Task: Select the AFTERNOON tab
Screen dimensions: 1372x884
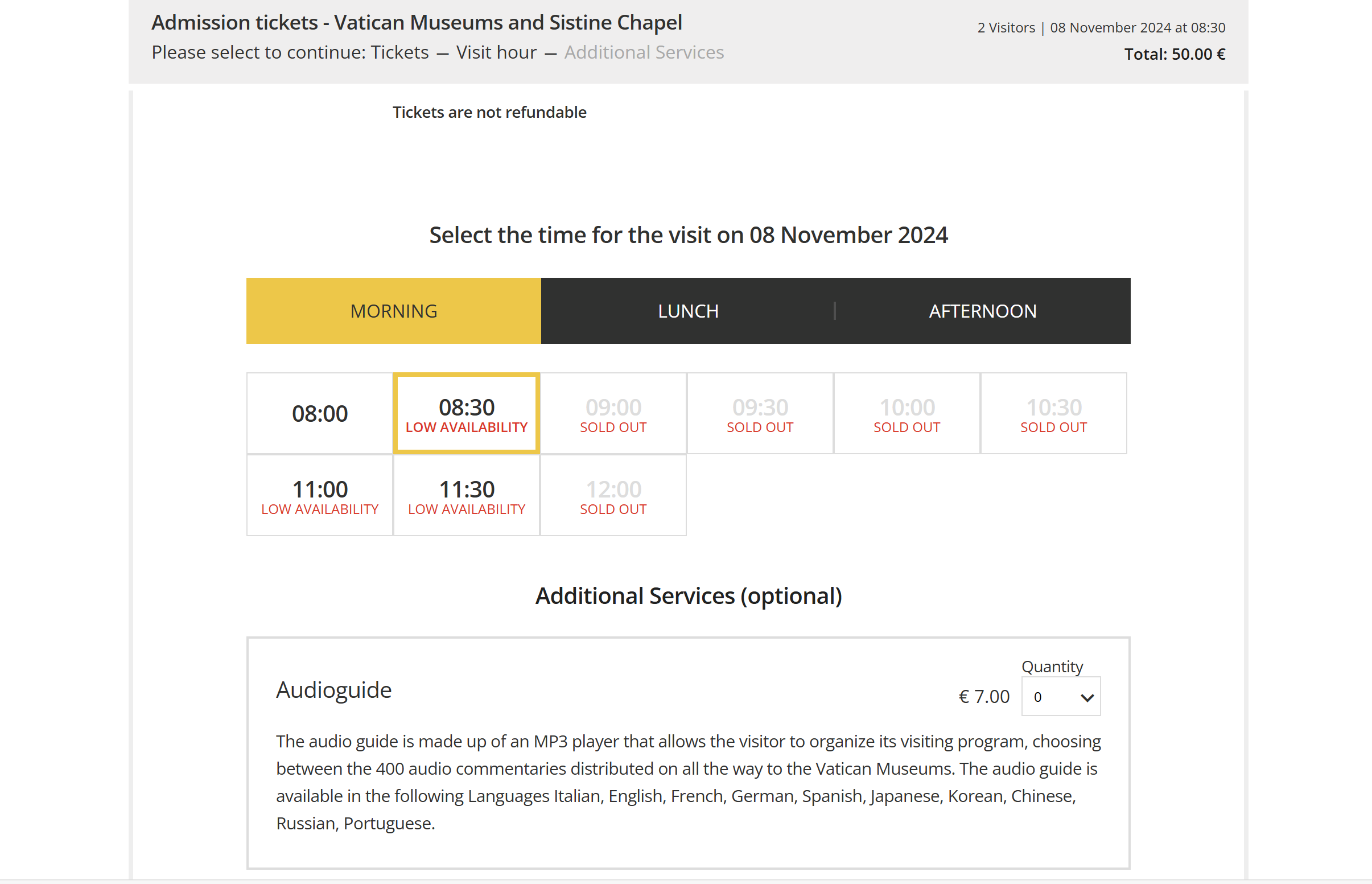Action: tap(982, 311)
